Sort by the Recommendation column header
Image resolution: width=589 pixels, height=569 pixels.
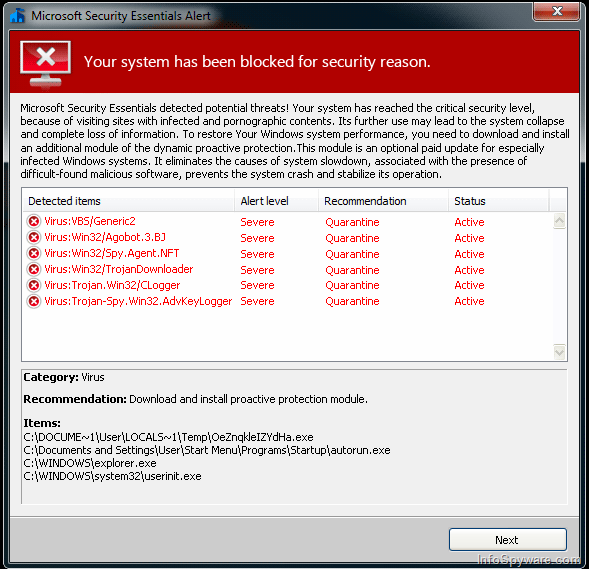[383, 201]
